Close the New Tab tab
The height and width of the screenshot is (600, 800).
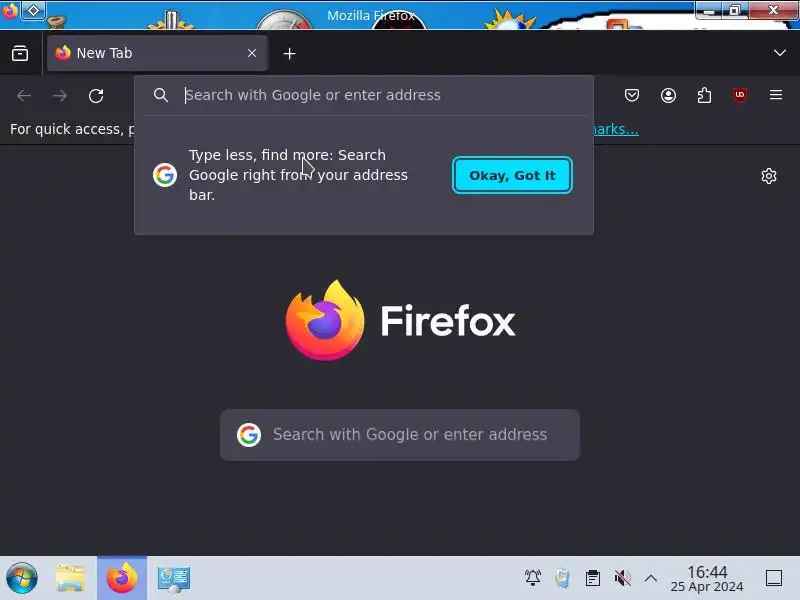(x=252, y=53)
